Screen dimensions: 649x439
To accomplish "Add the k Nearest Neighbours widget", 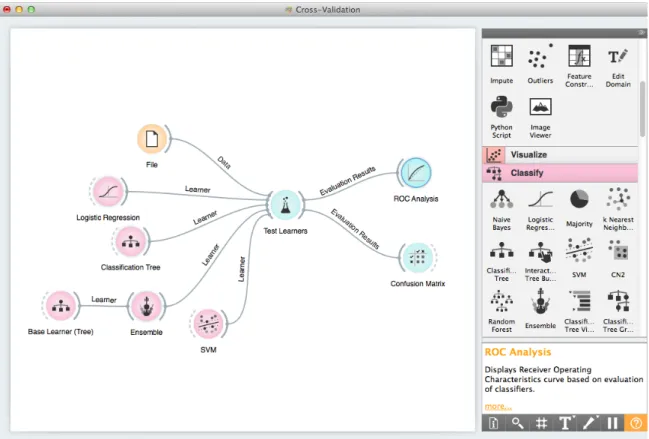I will tap(618, 209).
